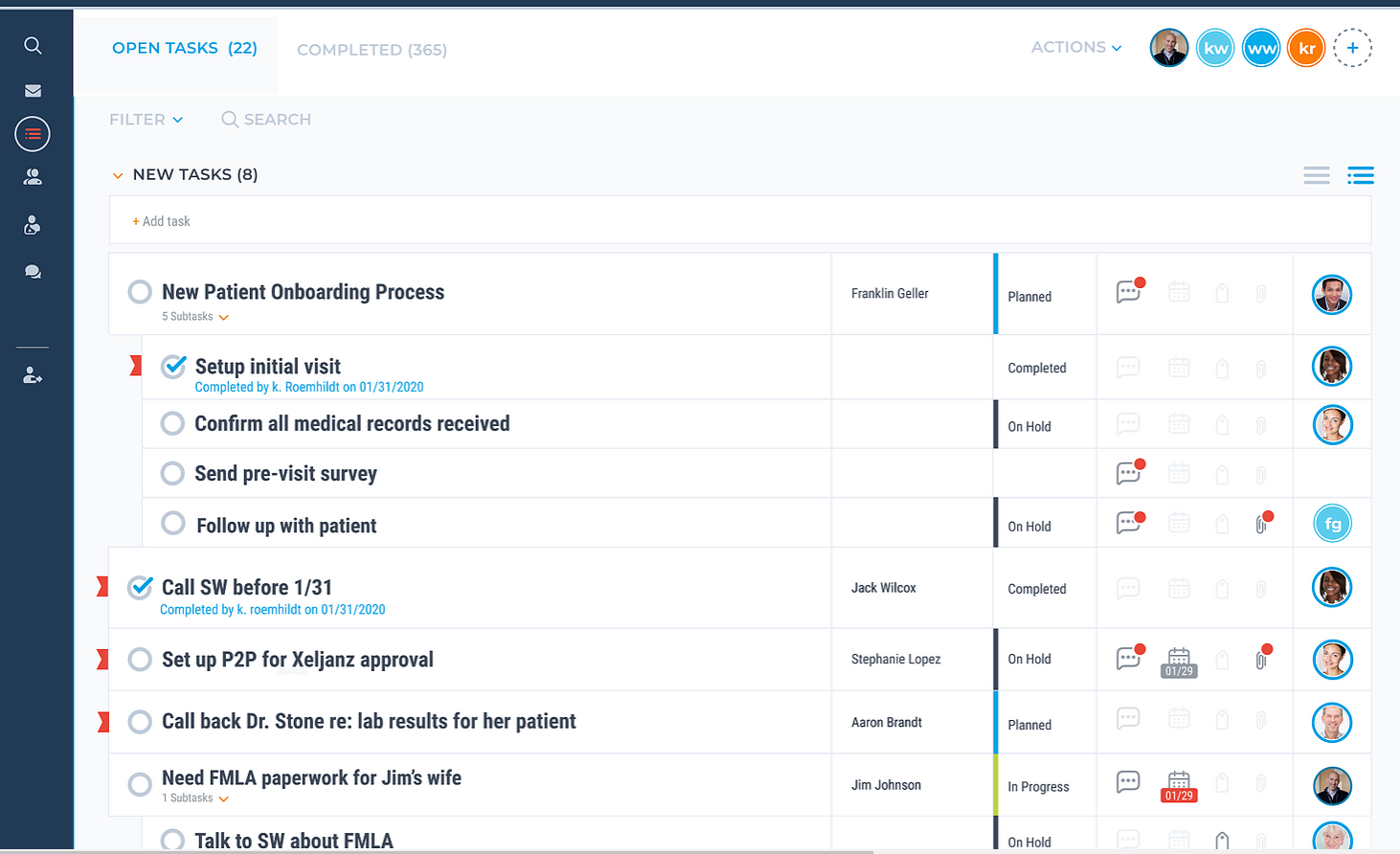Viewport: 1400px width, 854px height.
Task: Open comments for New Patient Onboarding Process
Action: (x=1129, y=292)
